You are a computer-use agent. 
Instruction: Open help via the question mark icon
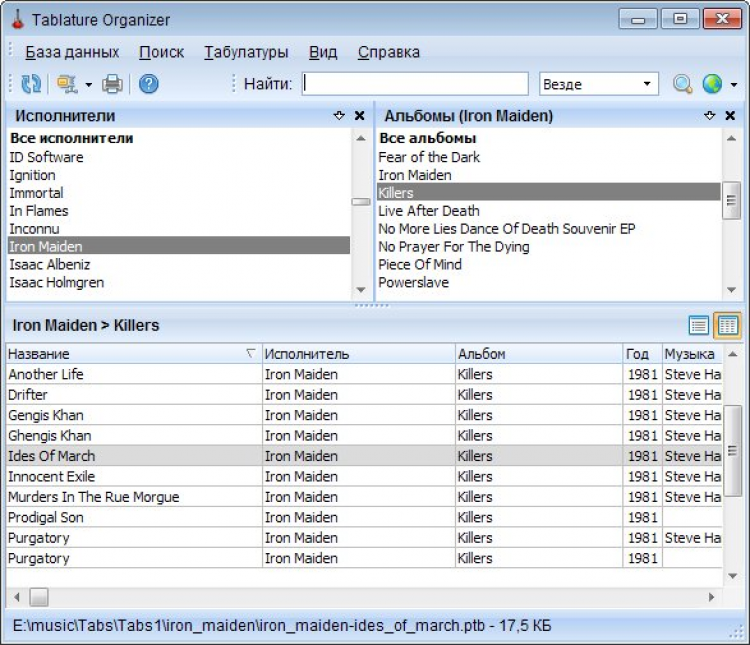(149, 84)
